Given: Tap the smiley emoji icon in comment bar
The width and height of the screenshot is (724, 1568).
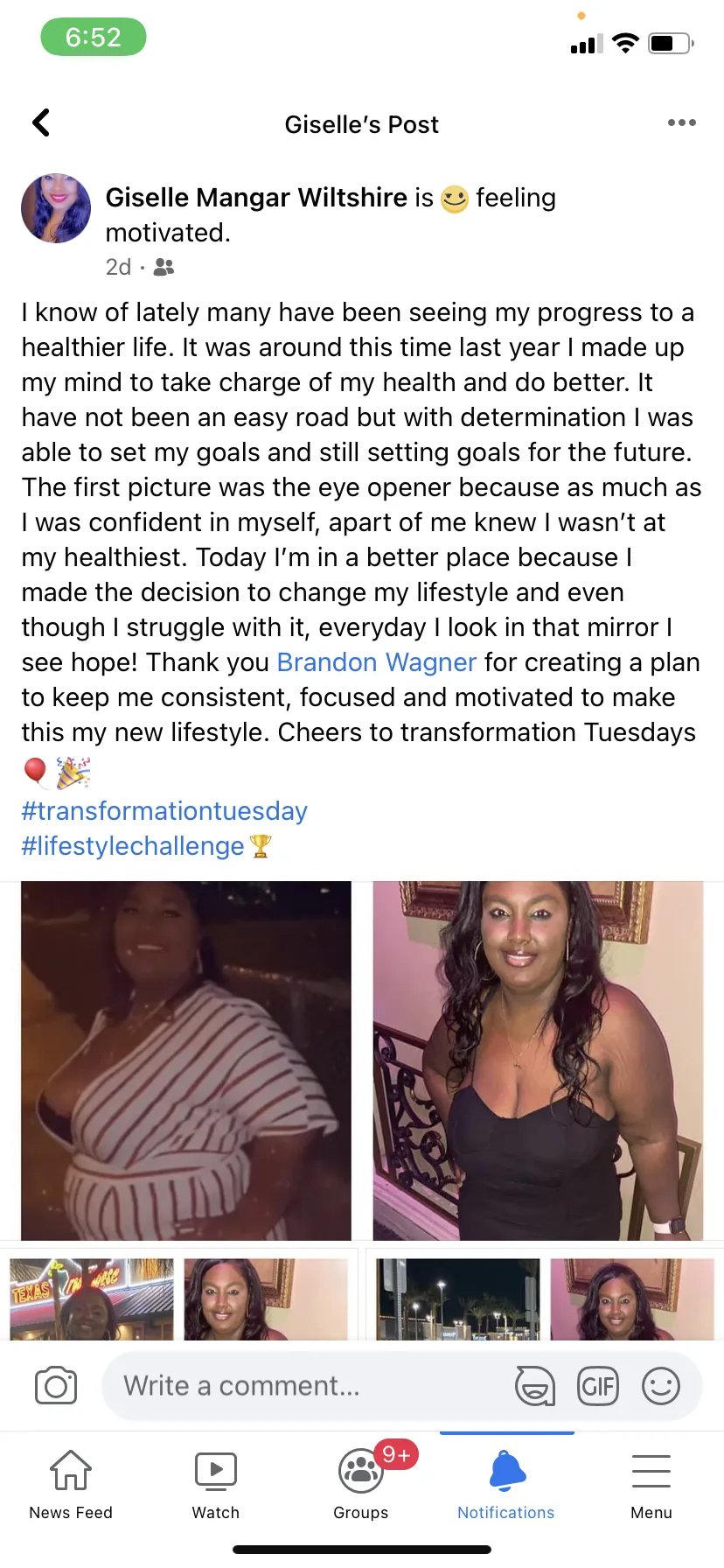Looking at the screenshot, I should coord(661,1386).
